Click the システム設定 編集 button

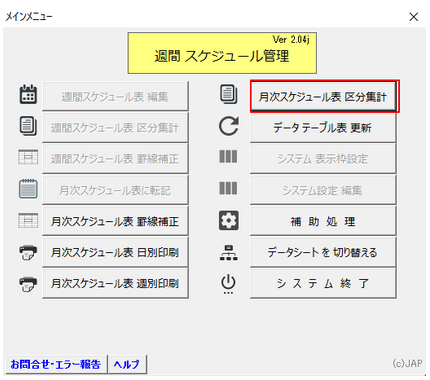[x=323, y=190]
